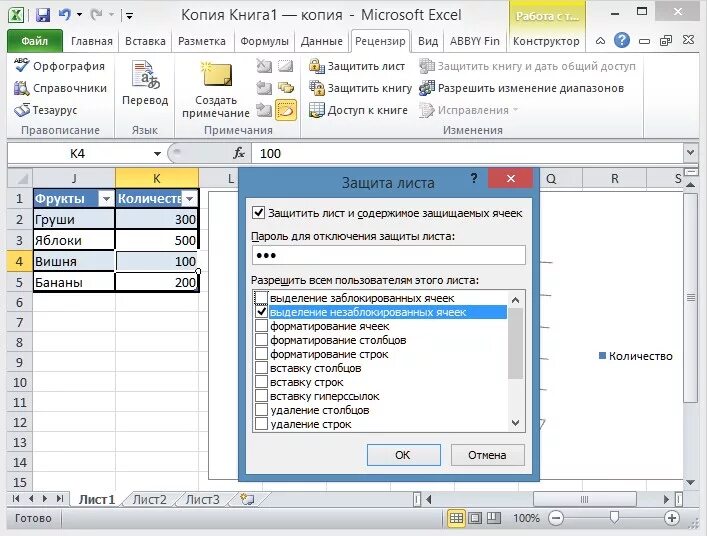The height and width of the screenshot is (536, 707).
Task: Open the Undo history dropdown arrow
Action: (79, 15)
